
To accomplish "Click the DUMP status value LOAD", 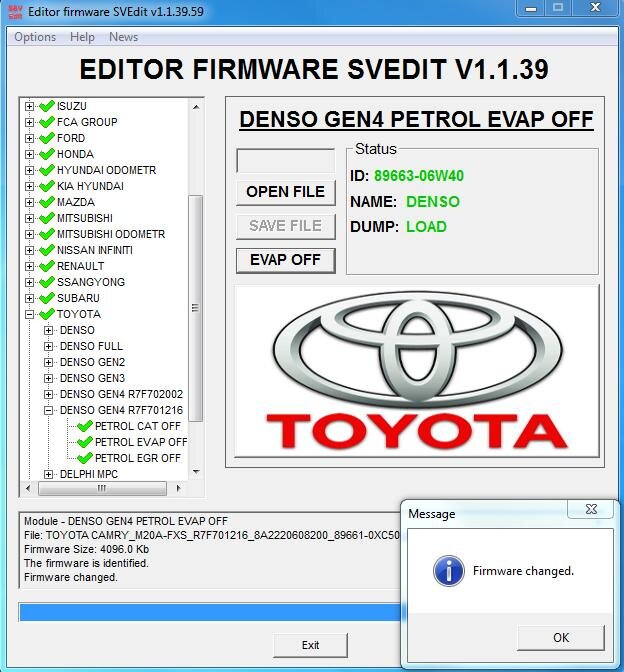I will click(426, 227).
